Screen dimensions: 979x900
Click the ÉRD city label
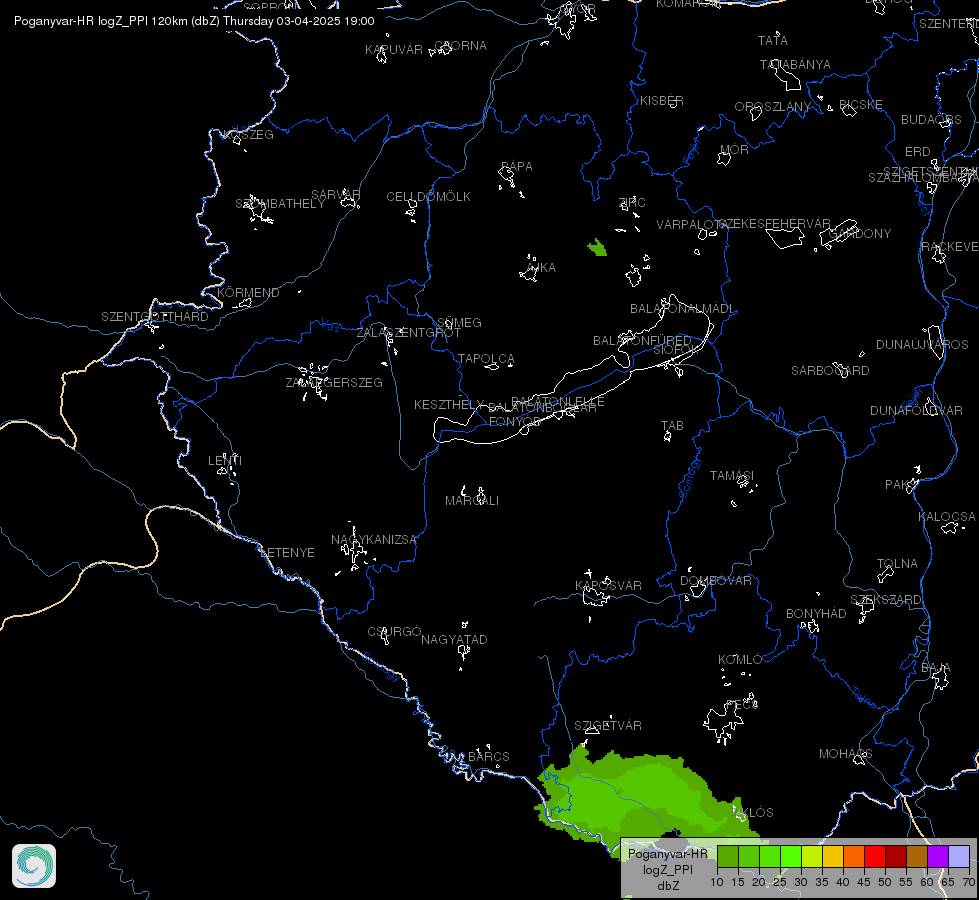[917, 152]
